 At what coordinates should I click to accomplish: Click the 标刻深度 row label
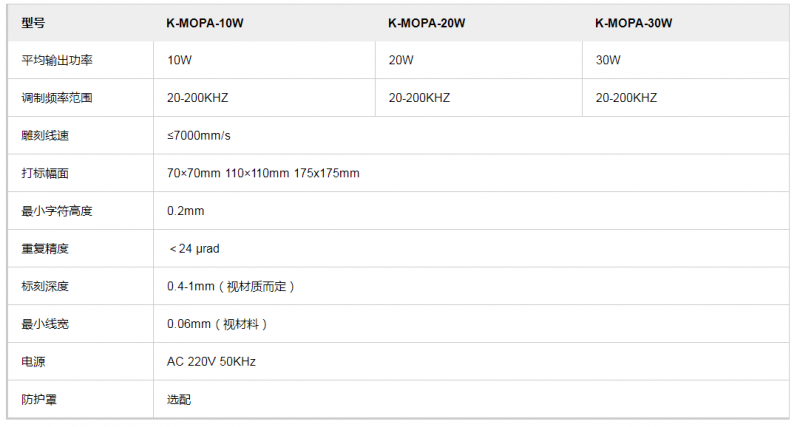click(45, 286)
